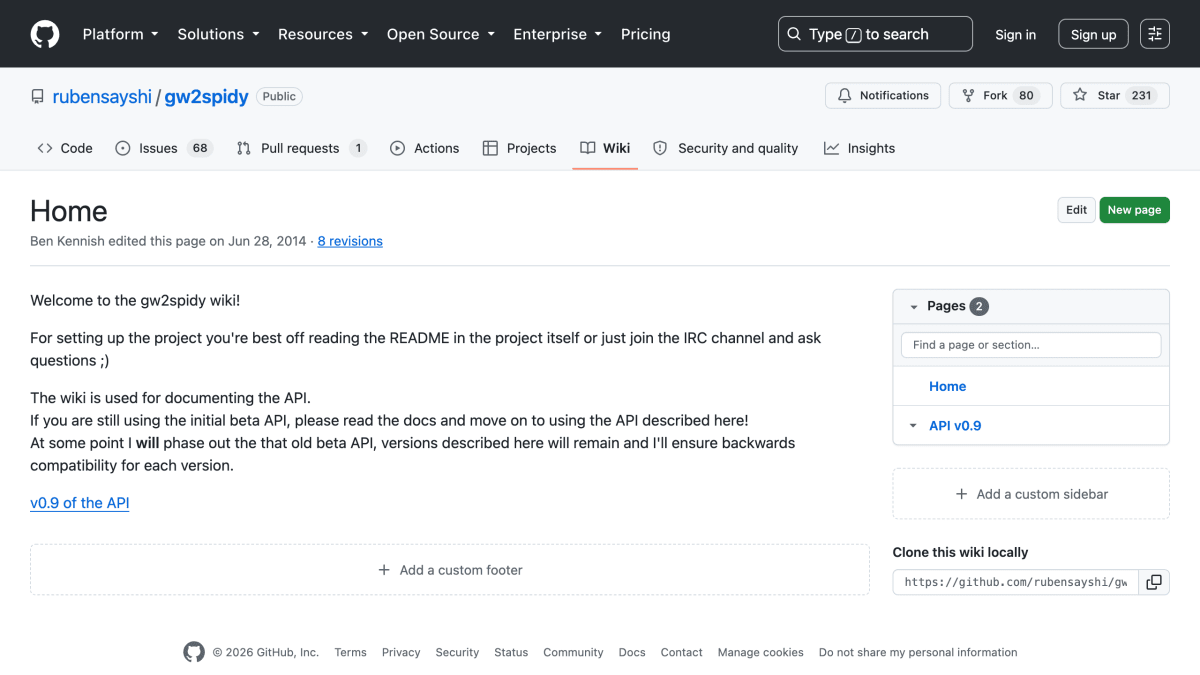Open the 8 revisions link
Viewport: 1200px width, 675px height.
click(350, 241)
